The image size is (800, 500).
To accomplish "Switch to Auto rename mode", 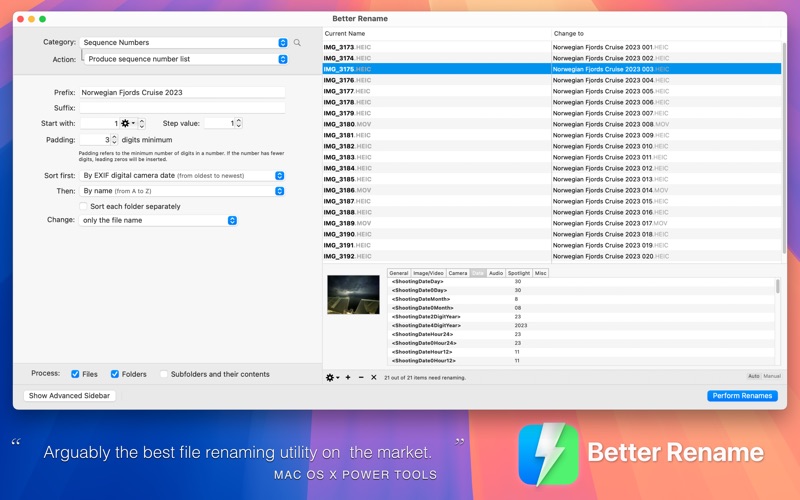I will point(754,376).
